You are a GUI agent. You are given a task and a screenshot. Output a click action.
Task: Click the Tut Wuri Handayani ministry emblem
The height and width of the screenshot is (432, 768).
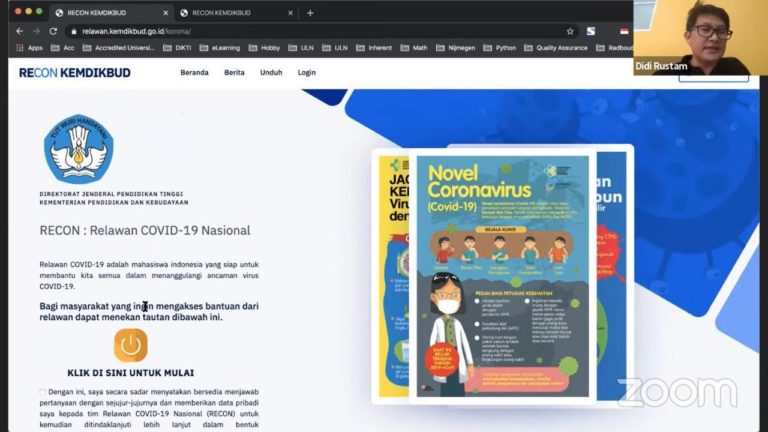78,149
